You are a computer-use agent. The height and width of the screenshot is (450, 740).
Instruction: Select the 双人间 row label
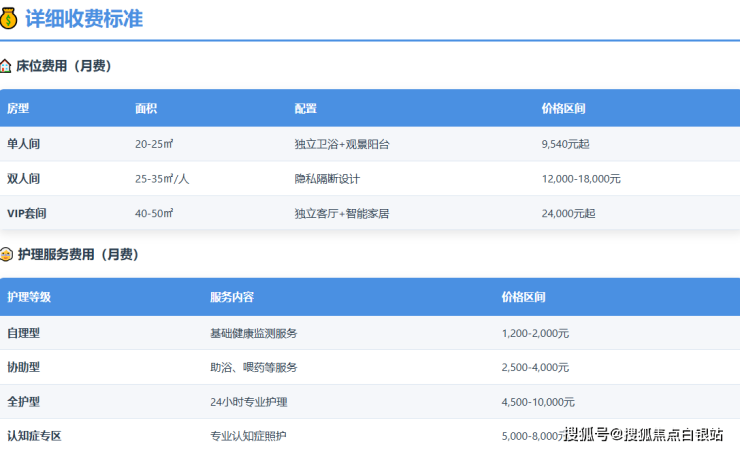[23, 179]
